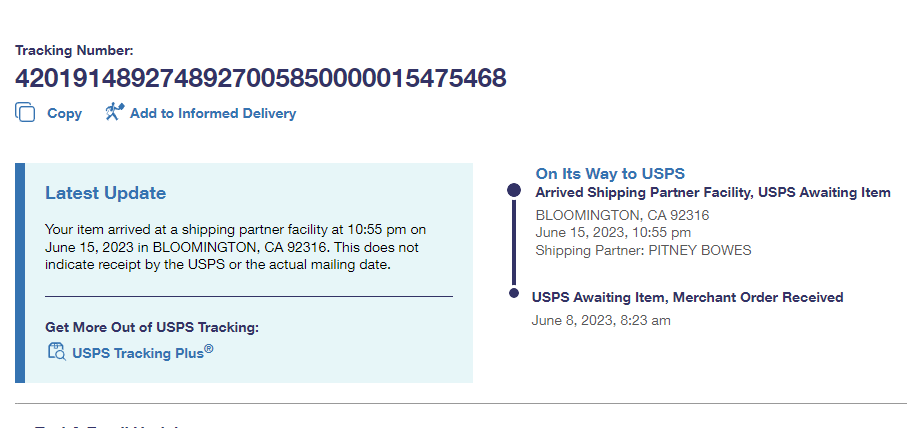Click the vertical timeline bar between events

click(x=514, y=241)
